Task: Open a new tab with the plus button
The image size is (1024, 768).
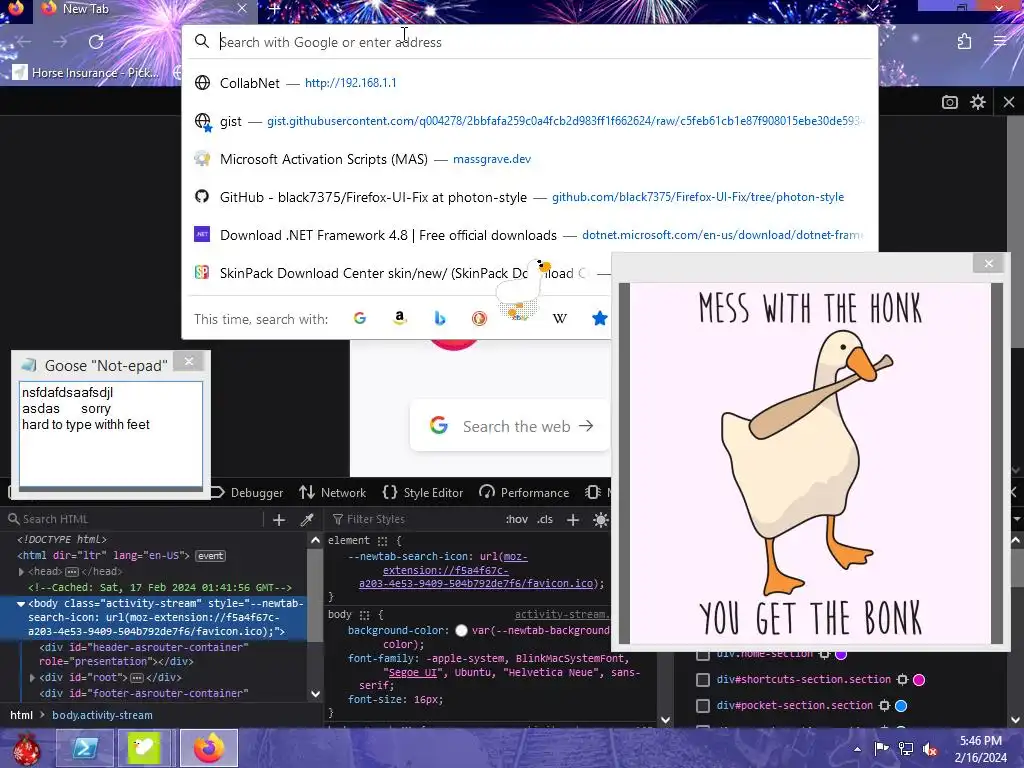Action: [274, 8]
